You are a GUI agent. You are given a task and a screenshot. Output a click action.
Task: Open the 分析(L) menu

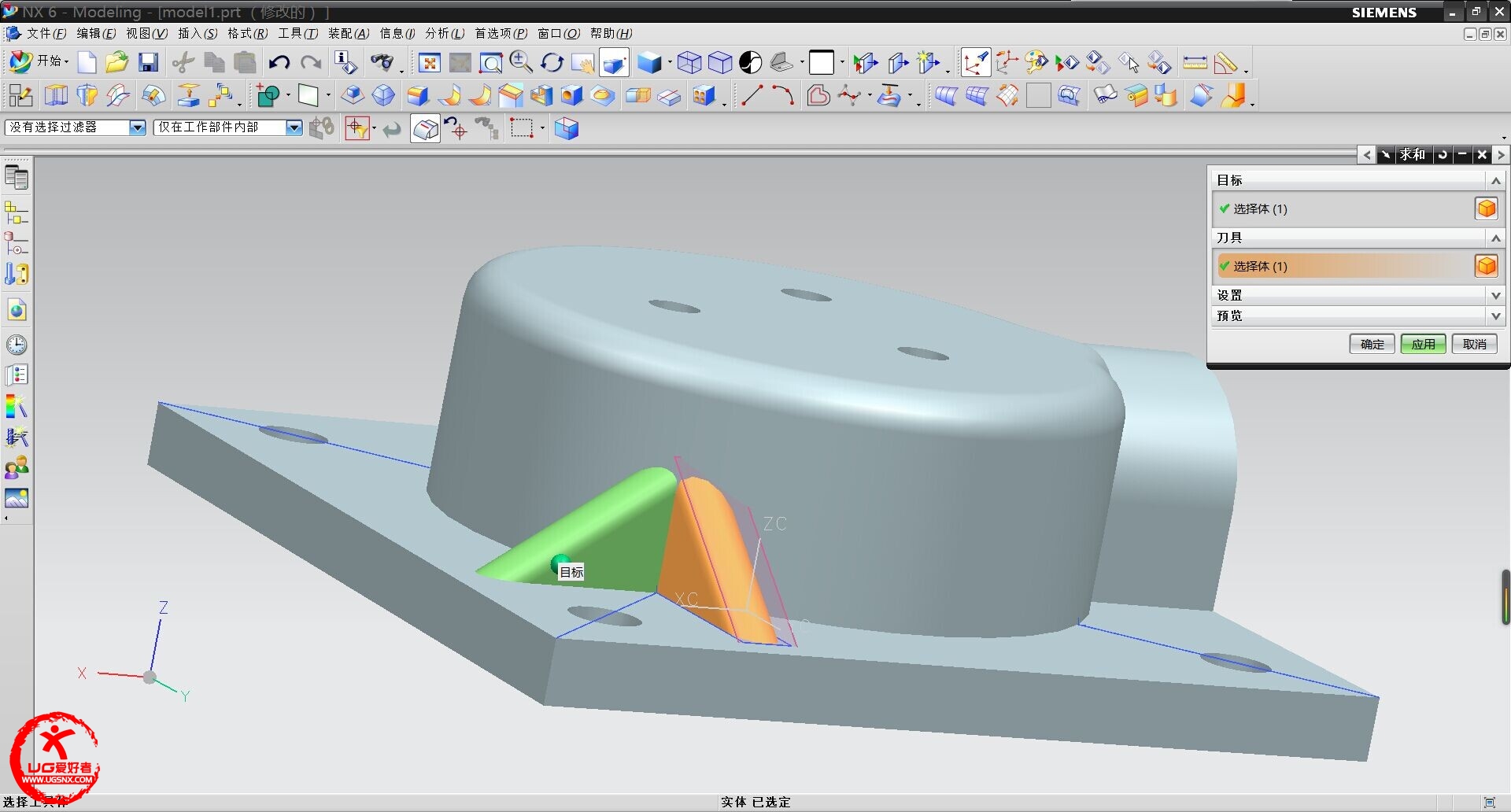445,33
